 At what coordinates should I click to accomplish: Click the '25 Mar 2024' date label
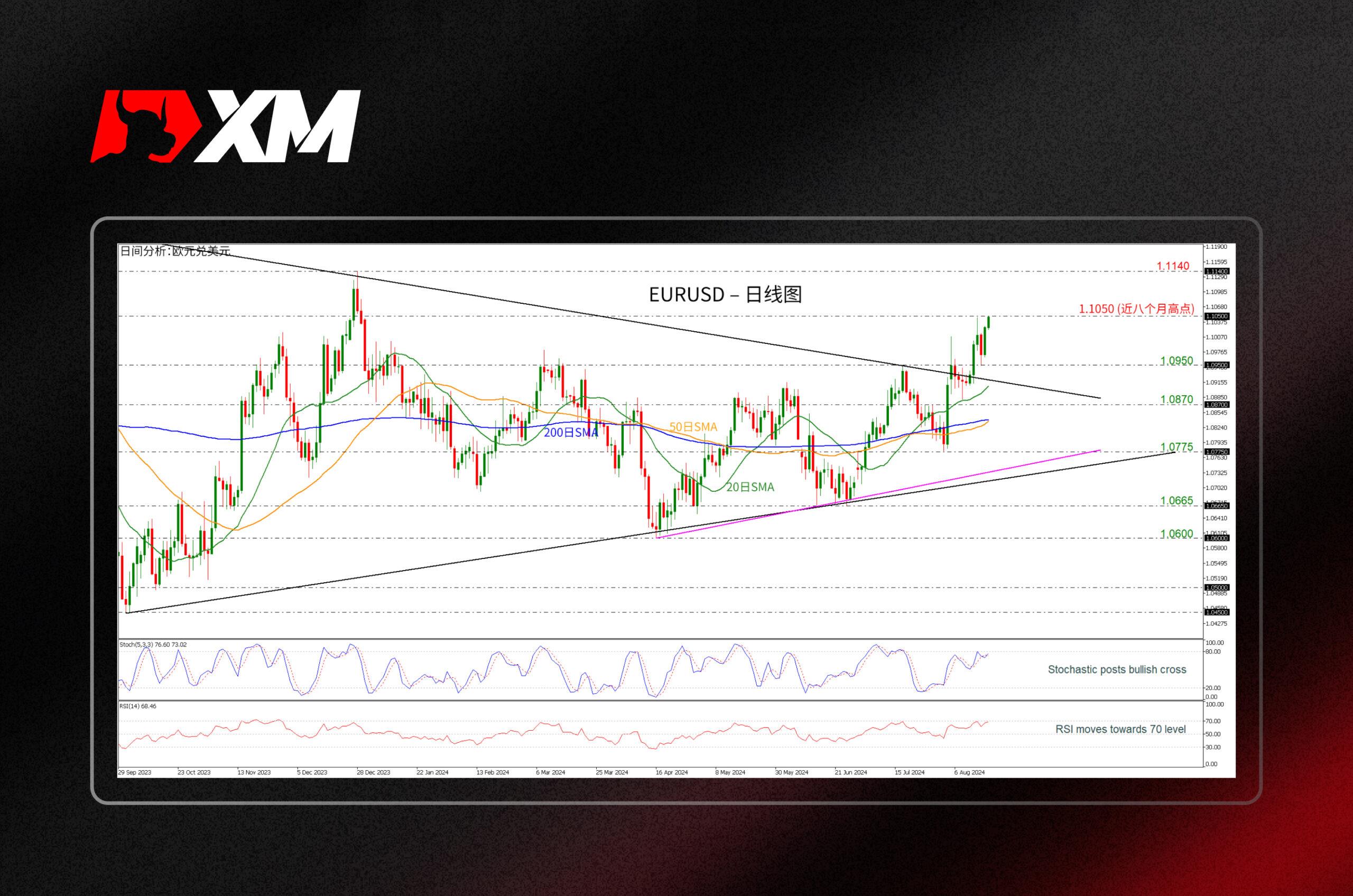pyautogui.click(x=611, y=772)
